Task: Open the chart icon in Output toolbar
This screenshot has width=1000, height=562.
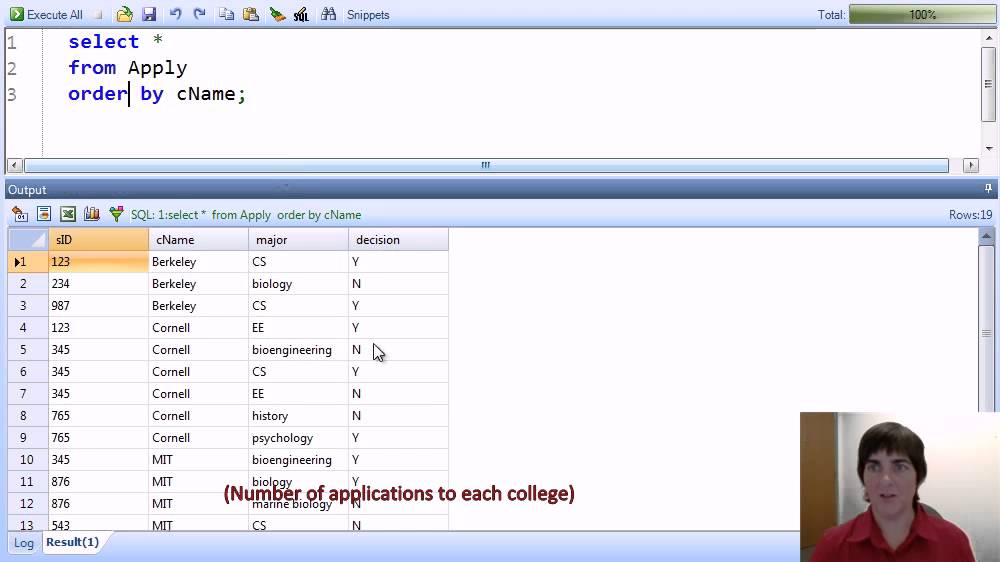Action: [x=92, y=214]
